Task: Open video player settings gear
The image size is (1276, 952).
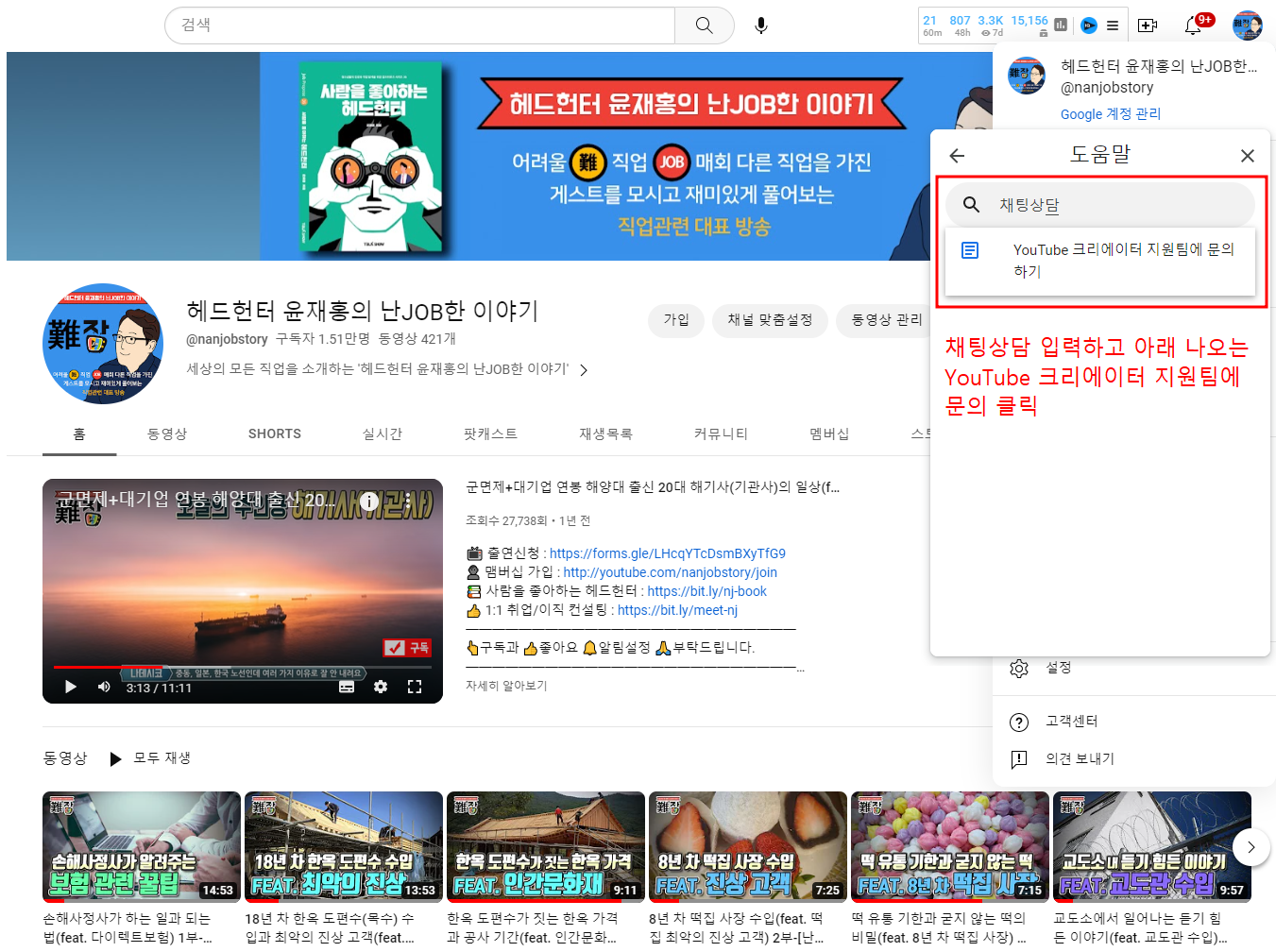Action: [x=381, y=687]
